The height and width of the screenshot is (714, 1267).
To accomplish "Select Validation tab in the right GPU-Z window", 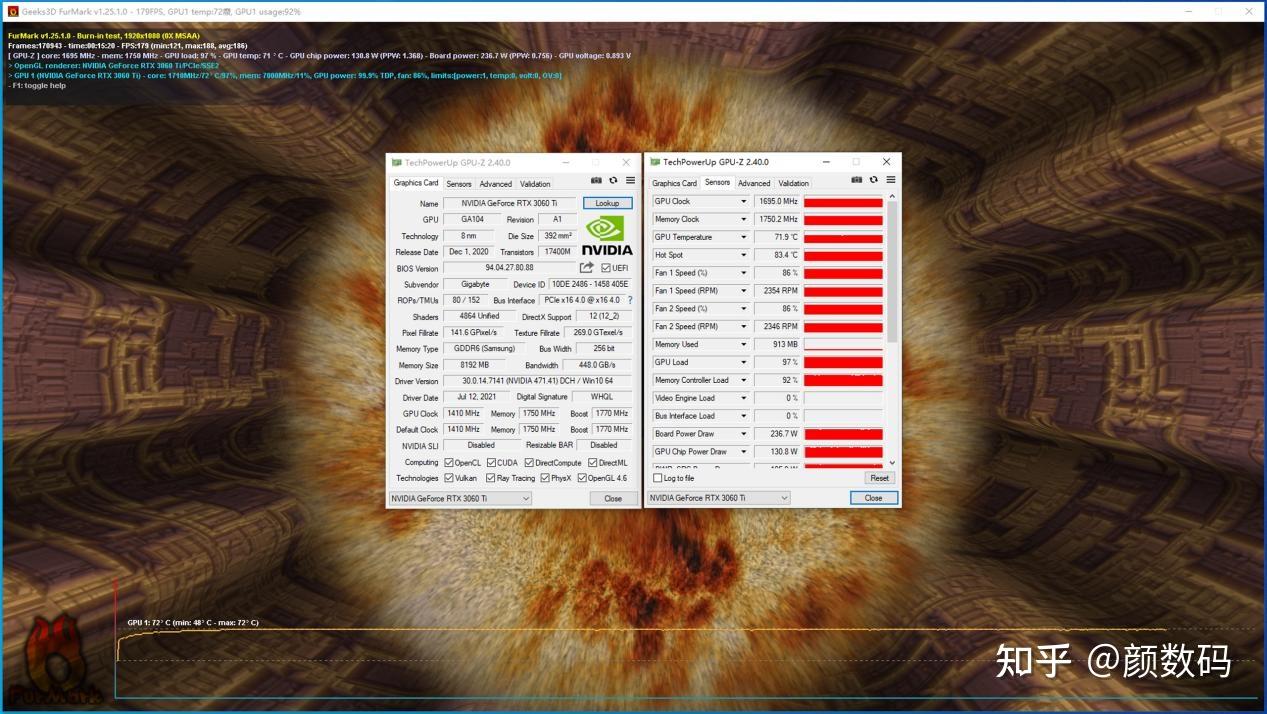I will 793,183.
